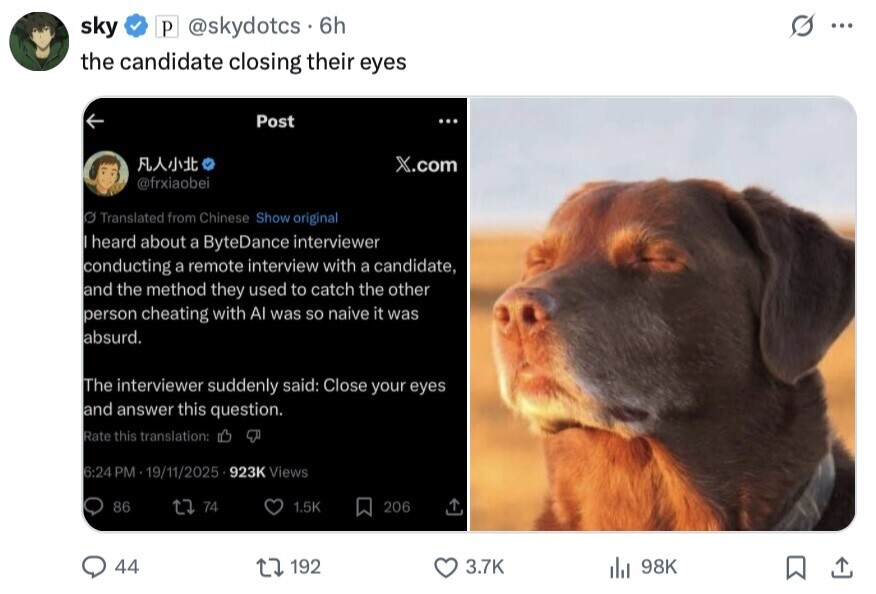Click the frxiaobei profile avatar

(x=106, y=173)
